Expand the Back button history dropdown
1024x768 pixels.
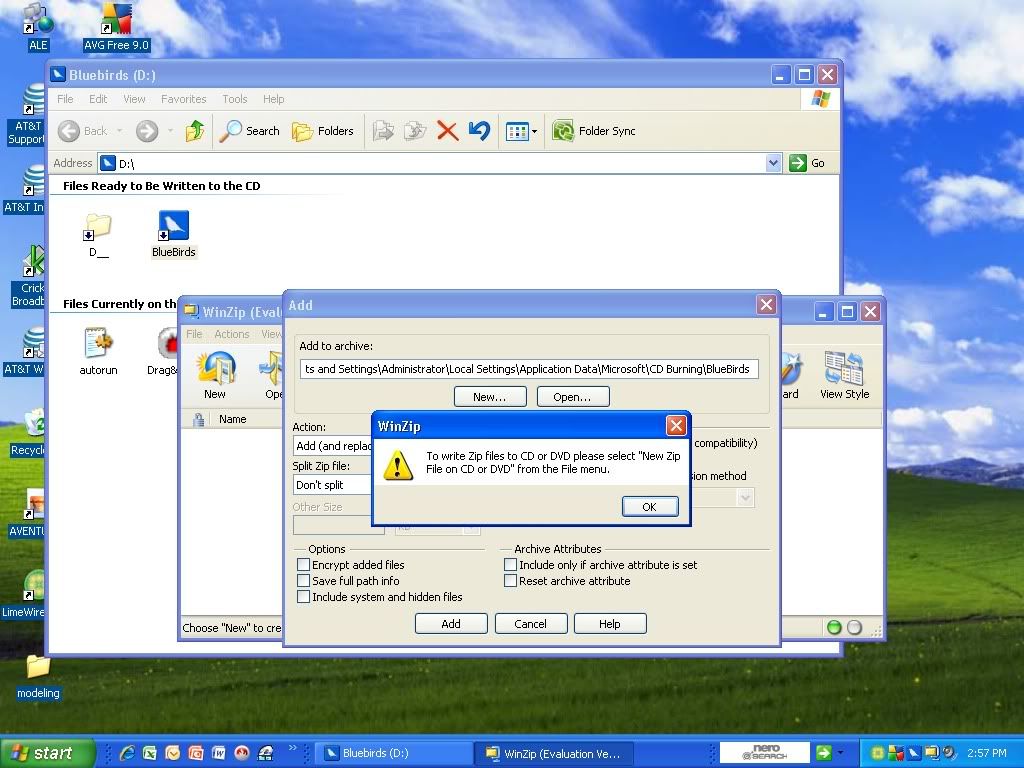point(120,131)
